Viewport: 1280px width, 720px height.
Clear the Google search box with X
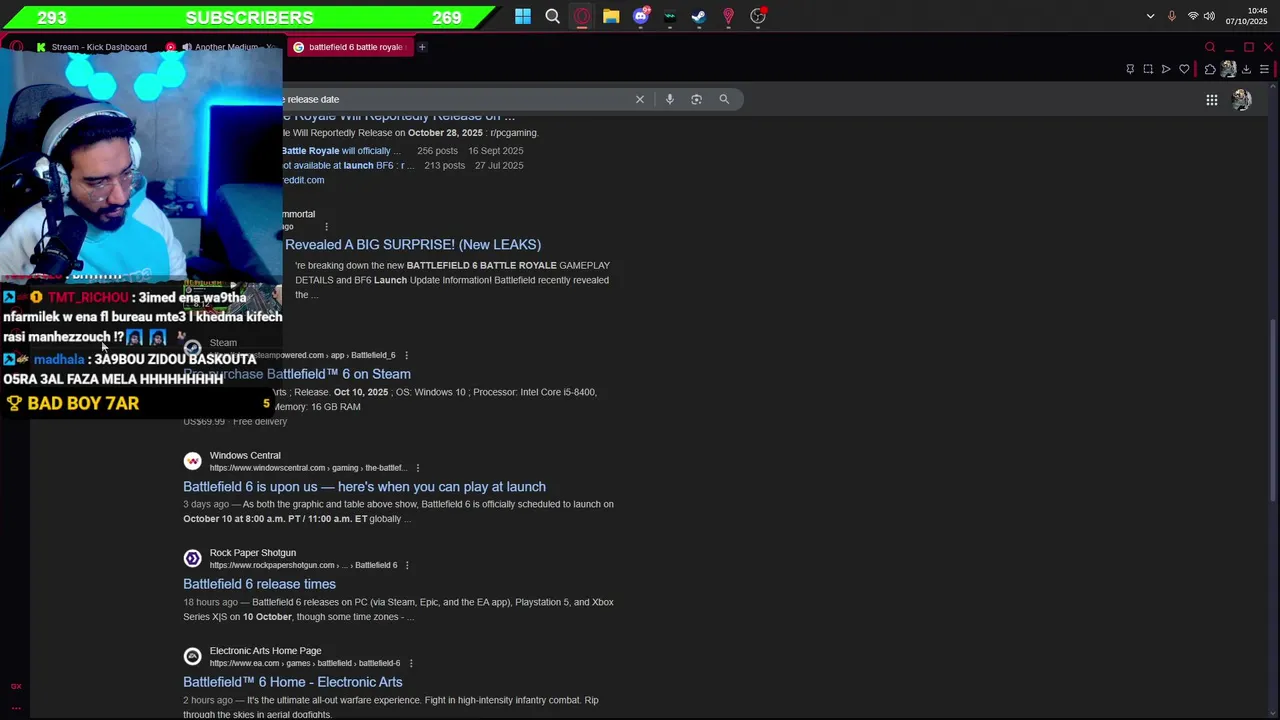[640, 99]
